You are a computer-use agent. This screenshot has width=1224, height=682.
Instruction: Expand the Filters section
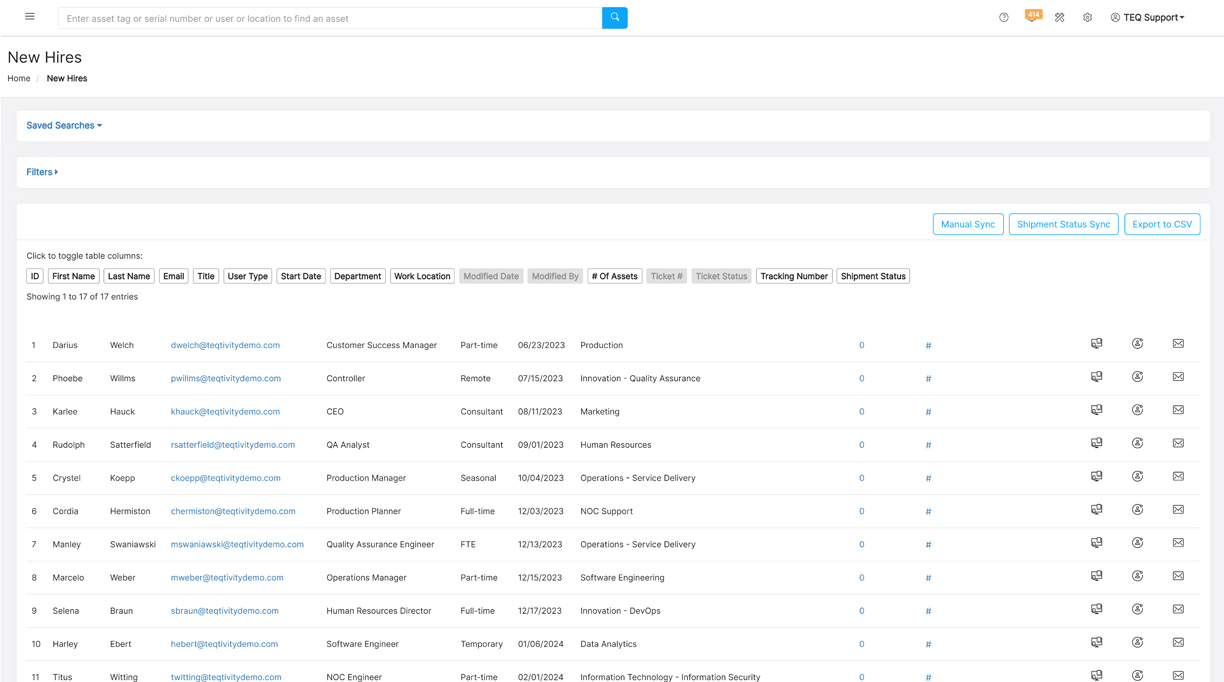coord(42,172)
